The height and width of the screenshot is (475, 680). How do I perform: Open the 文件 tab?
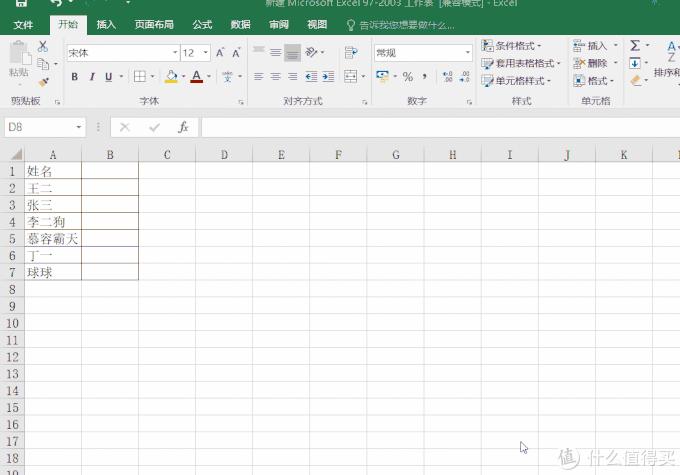pos(23,25)
